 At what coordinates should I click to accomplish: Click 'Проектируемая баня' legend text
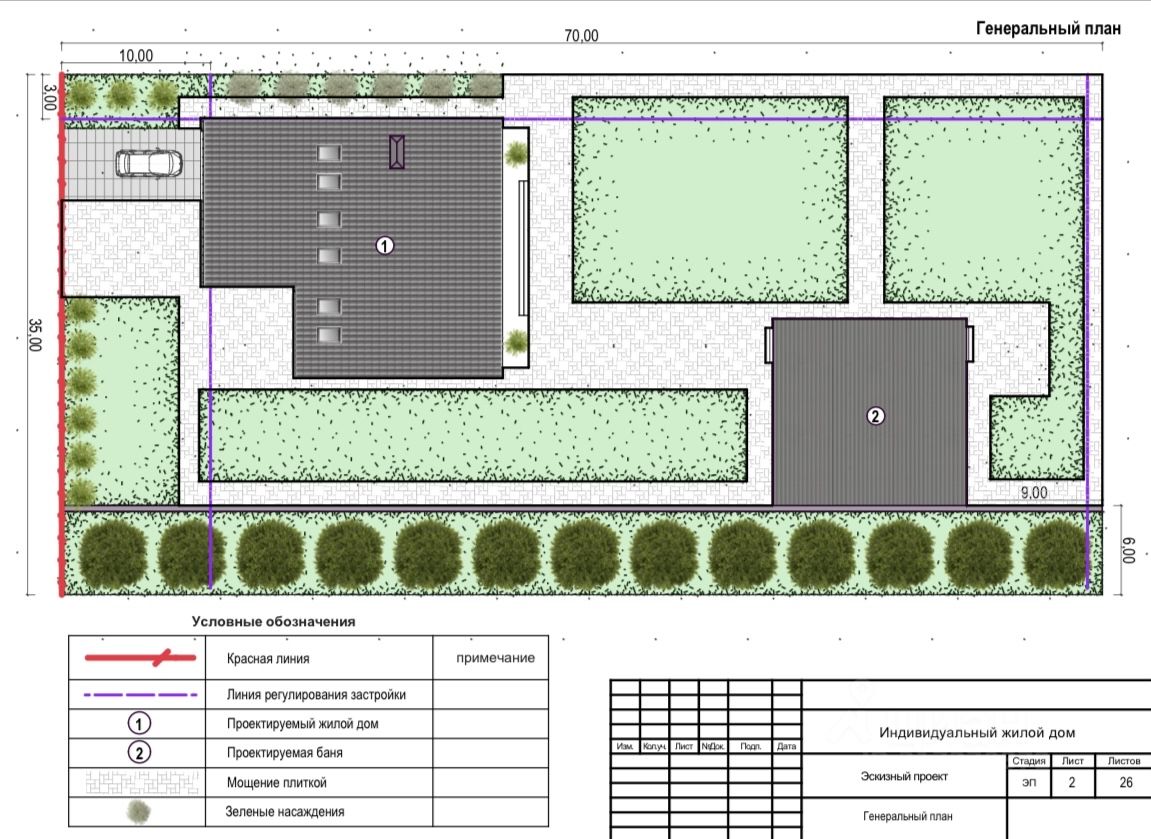284,752
